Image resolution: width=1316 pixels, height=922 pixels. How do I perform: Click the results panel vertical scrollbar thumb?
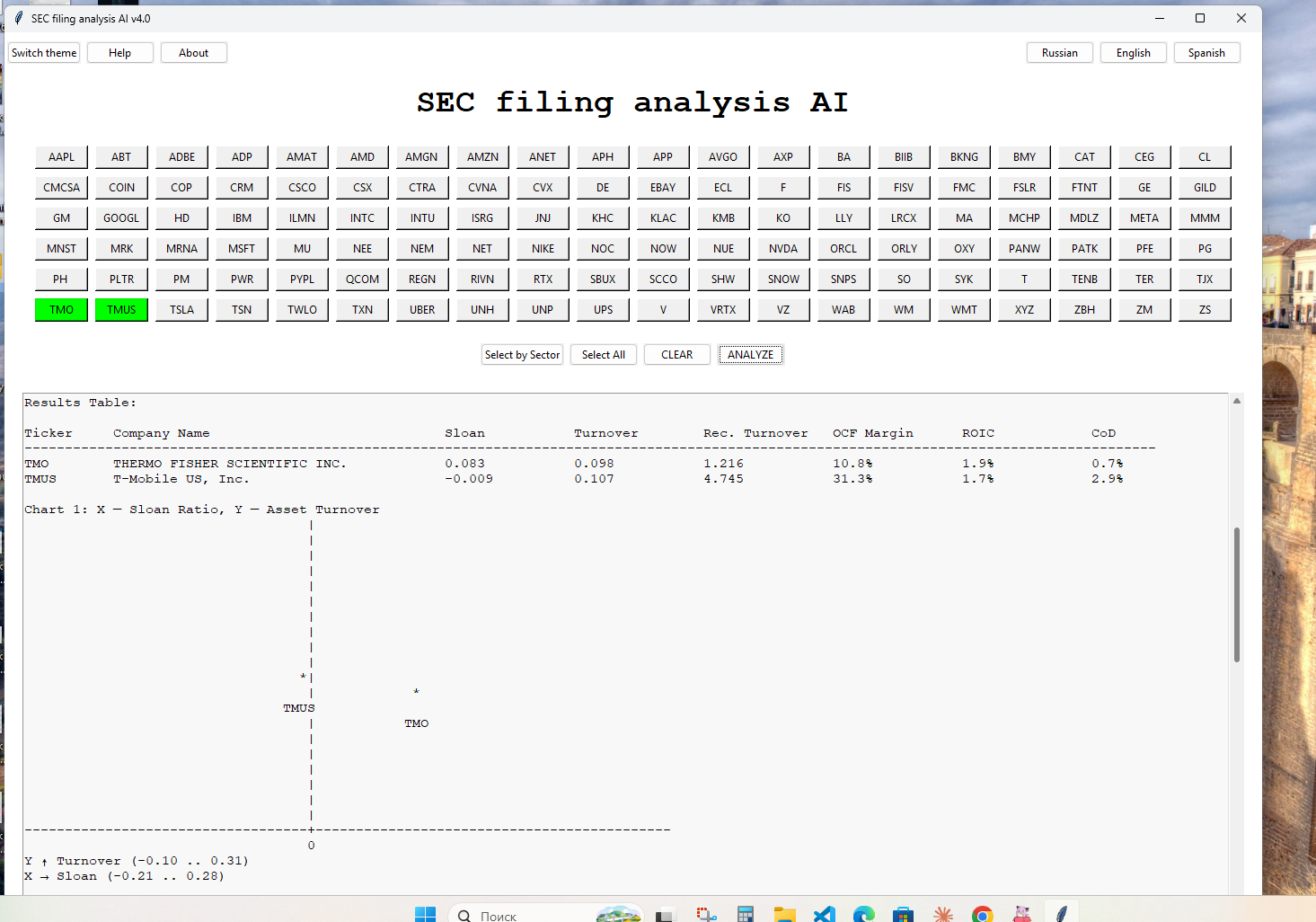click(x=1237, y=595)
